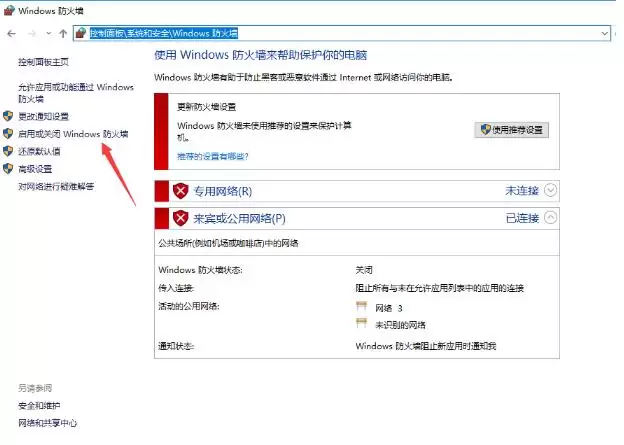The width and height of the screenshot is (624, 445).
Task: Click shield icon beside 启用或关闭 Windows 防火墙
Action: [8, 134]
